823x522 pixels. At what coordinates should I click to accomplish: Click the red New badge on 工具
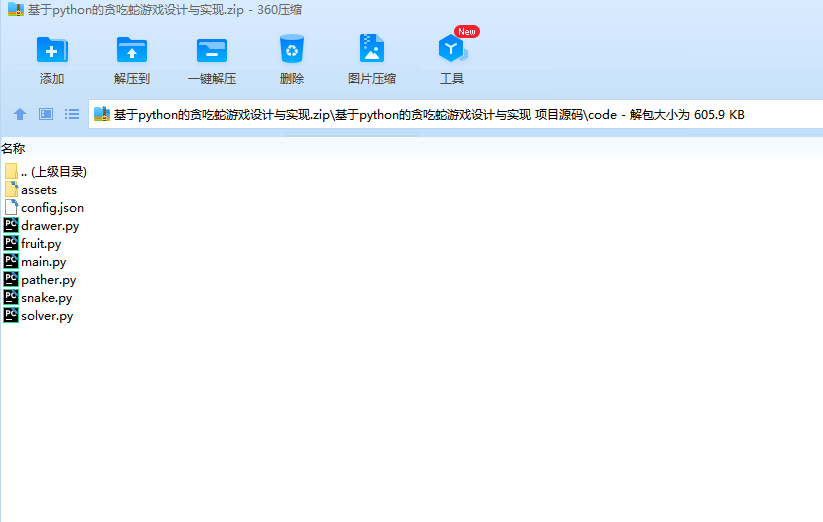pos(467,31)
